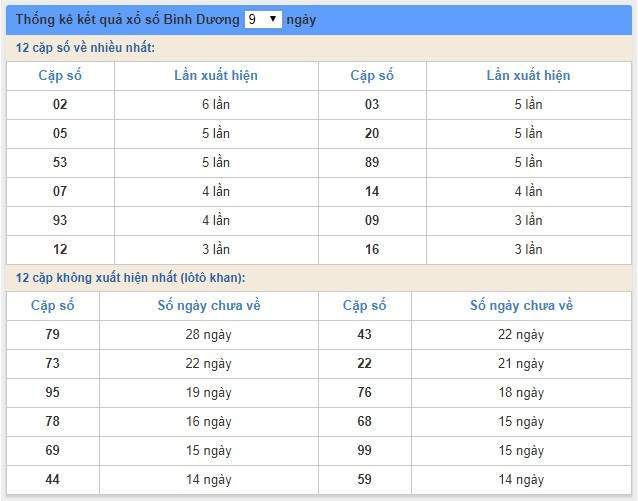
Task: Click number pair 99
Action: [364, 450]
